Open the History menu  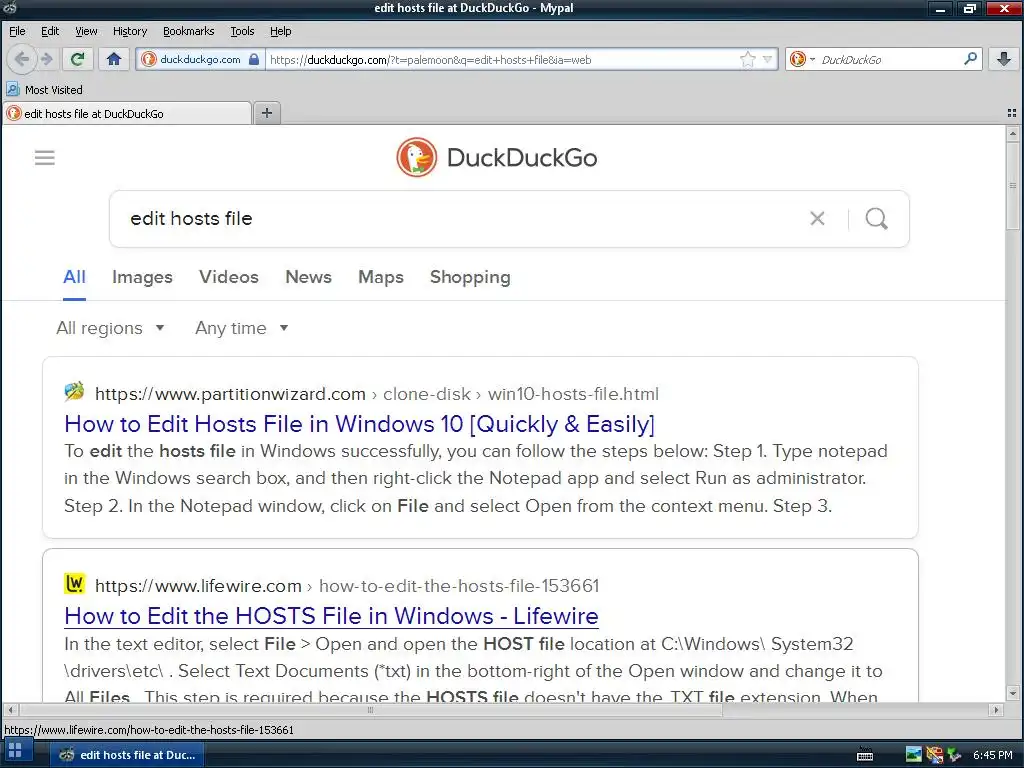click(130, 31)
